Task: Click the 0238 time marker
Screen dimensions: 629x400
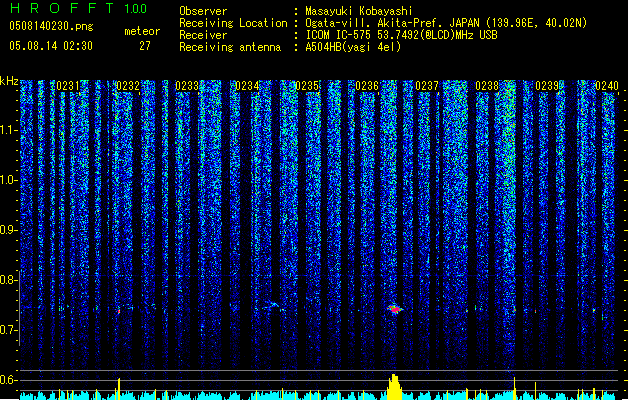Action: click(x=487, y=86)
